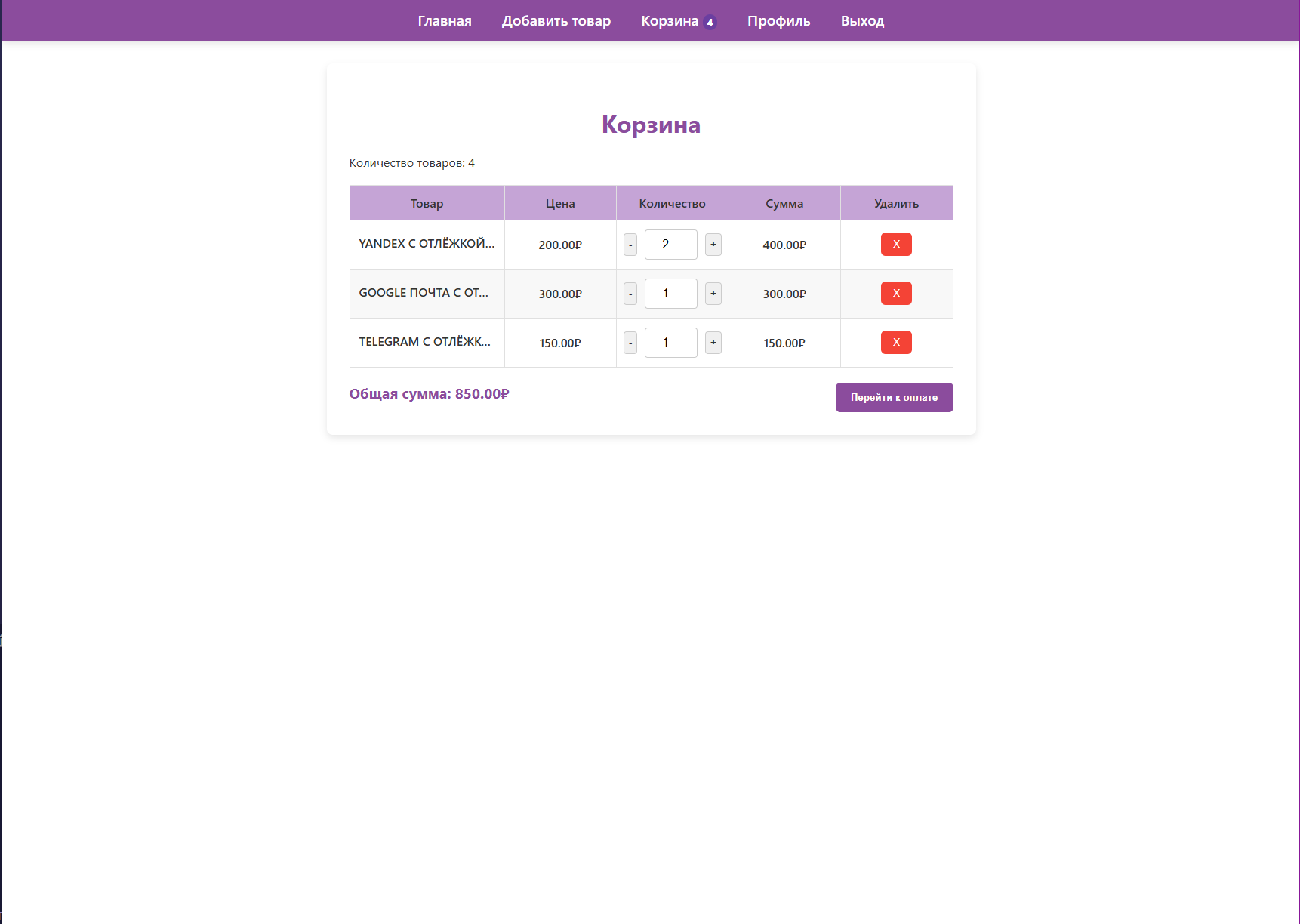This screenshot has height=924, width=1300.
Task: Click the Общая сумма: 850.00₽ total
Action: (x=429, y=394)
